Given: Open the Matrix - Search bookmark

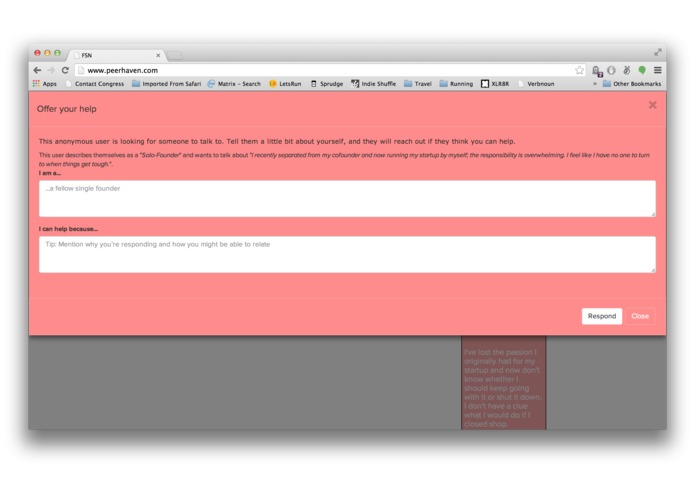Looking at the screenshot, I should pos(234,84).
